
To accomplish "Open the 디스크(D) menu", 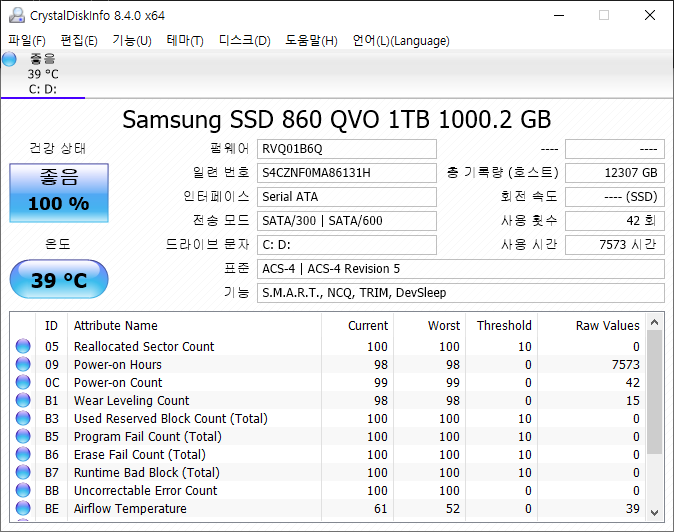I will click(x=245, y=40).
